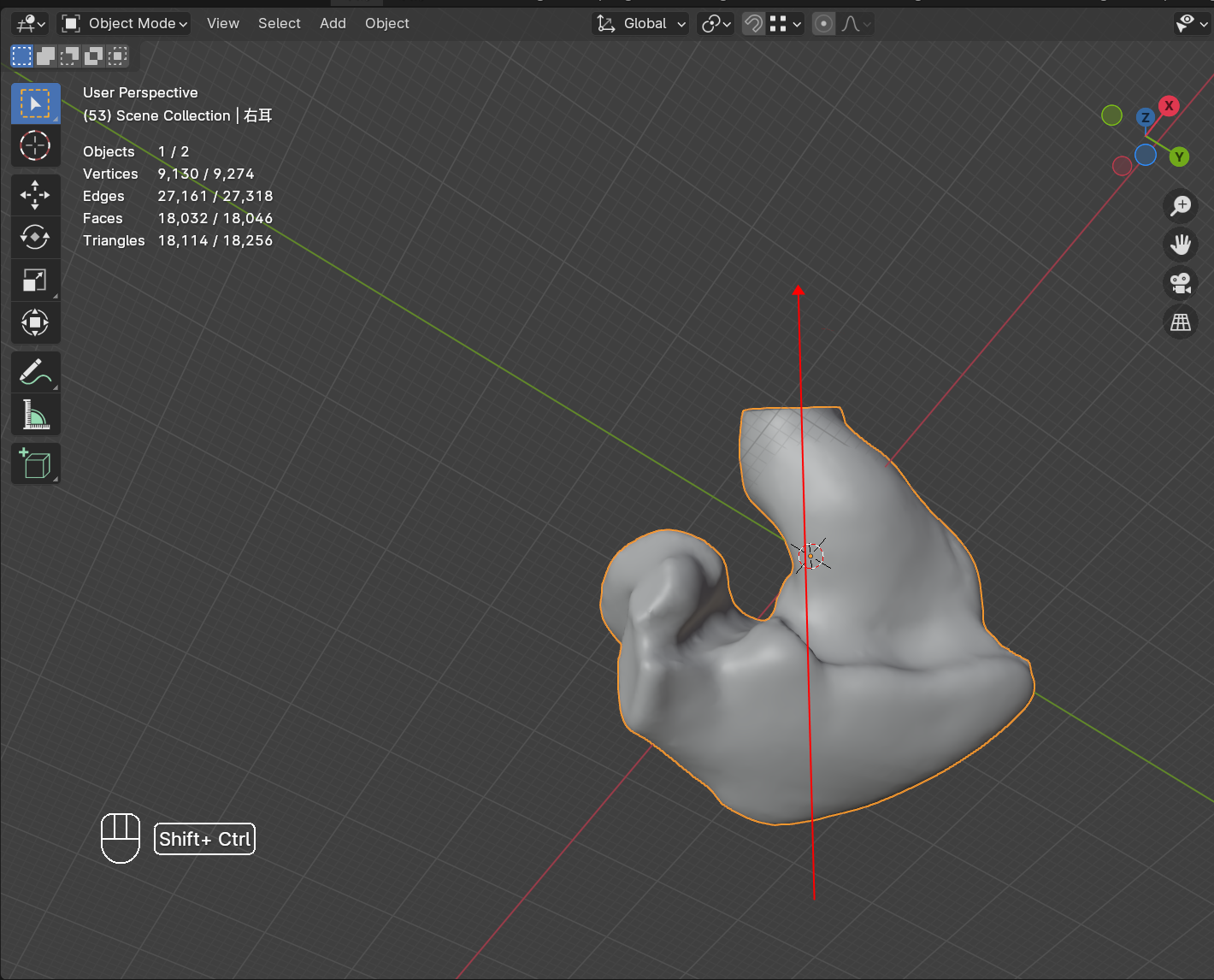The height and width of the screenshot is (980, 1214).
Task: Open the Add menu
Action: [333, 24]
